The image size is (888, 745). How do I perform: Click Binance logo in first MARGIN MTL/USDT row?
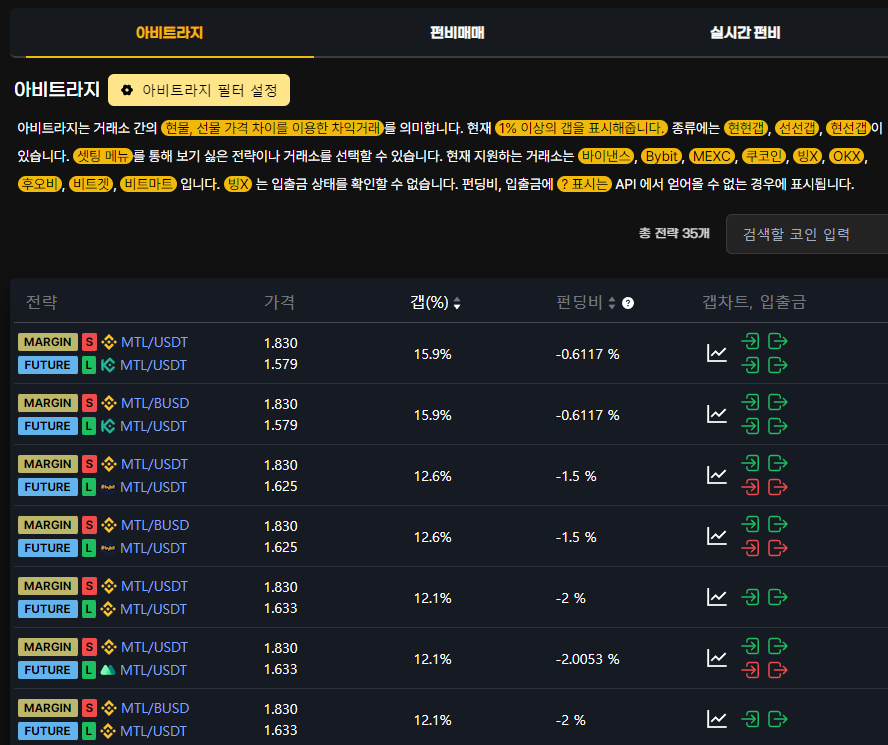pos(109,342)
